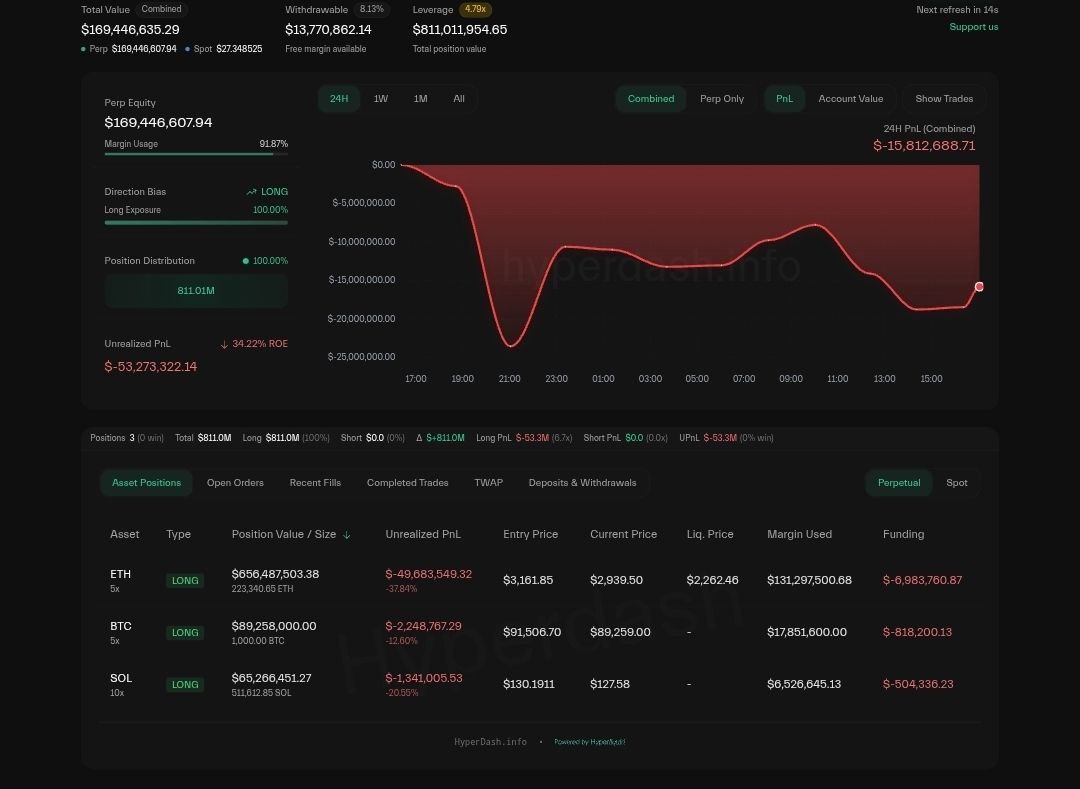The image size is (1080, 789).
Task: Select the 1W timeframe tab
Action: pos(383,99)
